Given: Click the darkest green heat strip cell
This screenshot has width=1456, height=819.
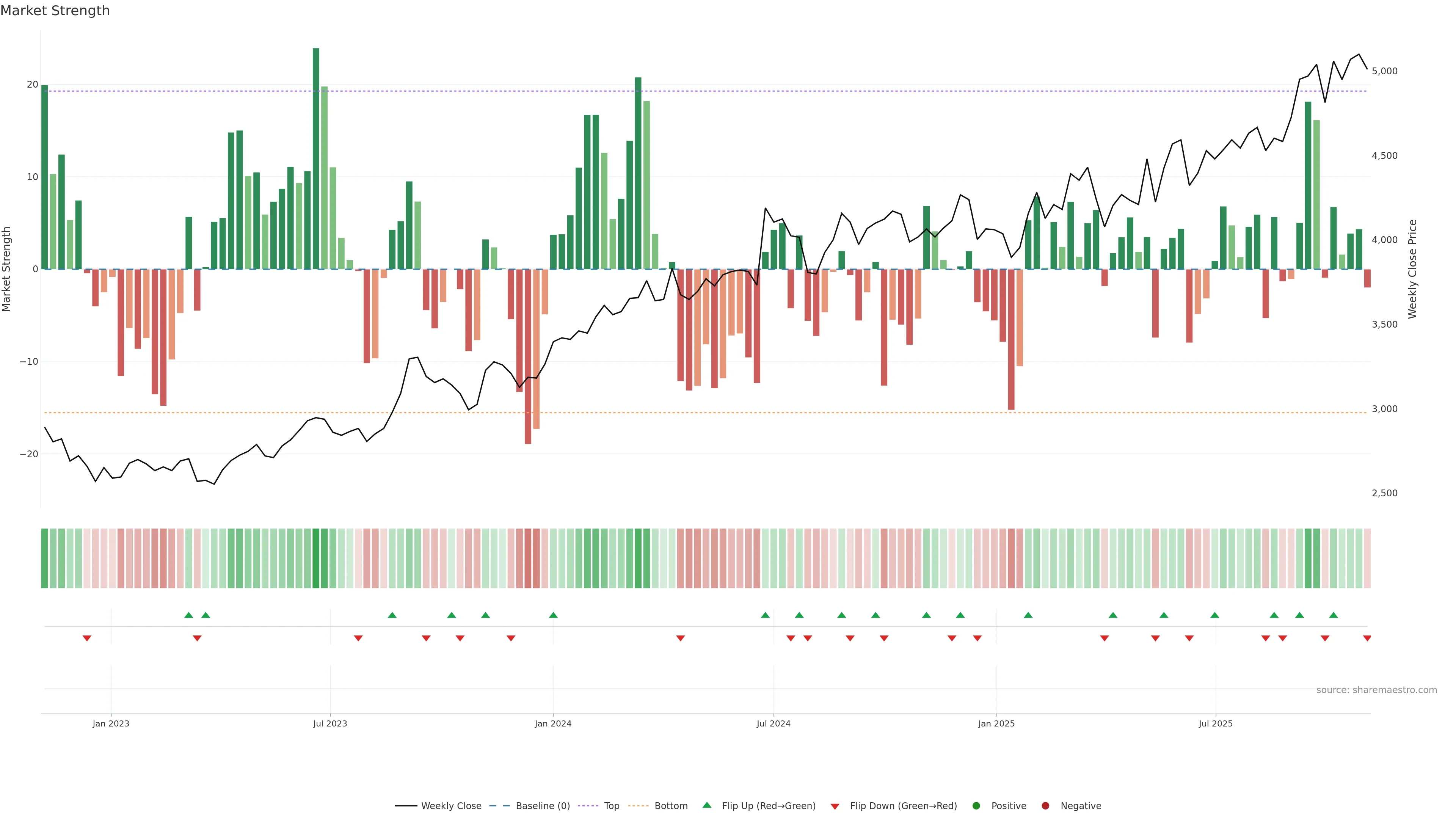Looking at the screenshot, I should pos(316,558).
